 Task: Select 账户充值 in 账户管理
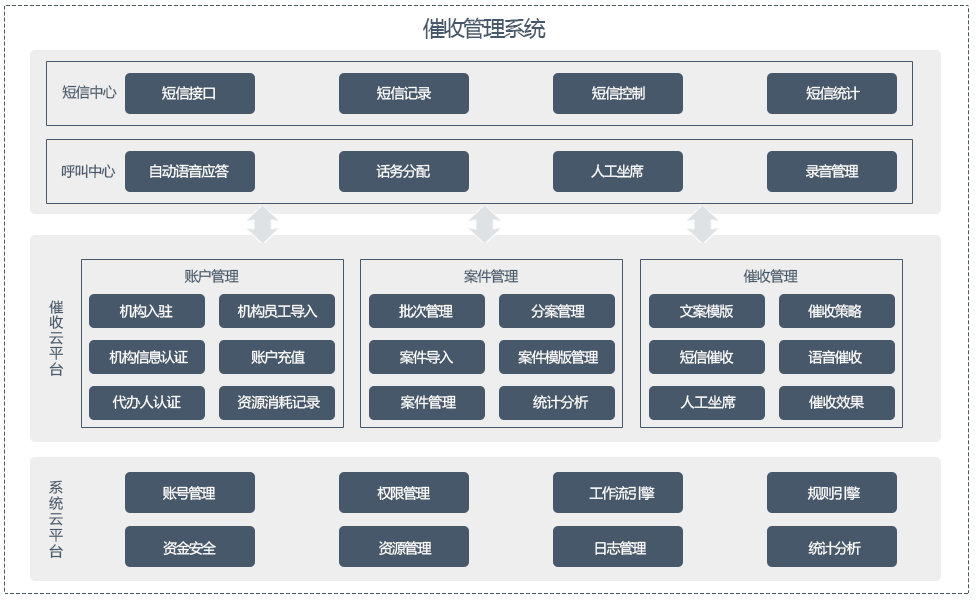coord(277,357)
